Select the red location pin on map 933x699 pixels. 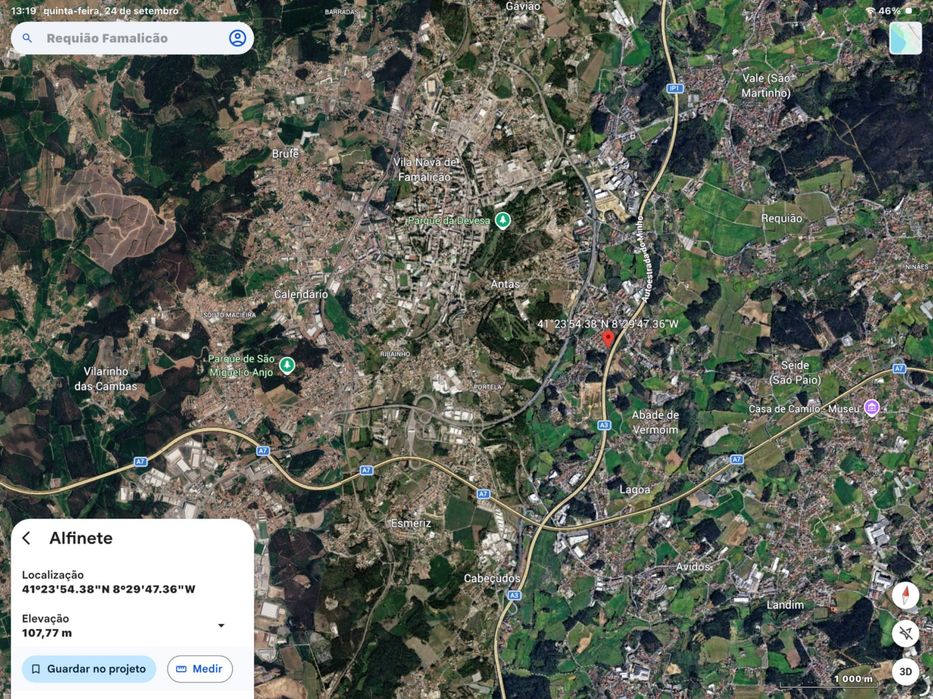click(x=608, y=339)
